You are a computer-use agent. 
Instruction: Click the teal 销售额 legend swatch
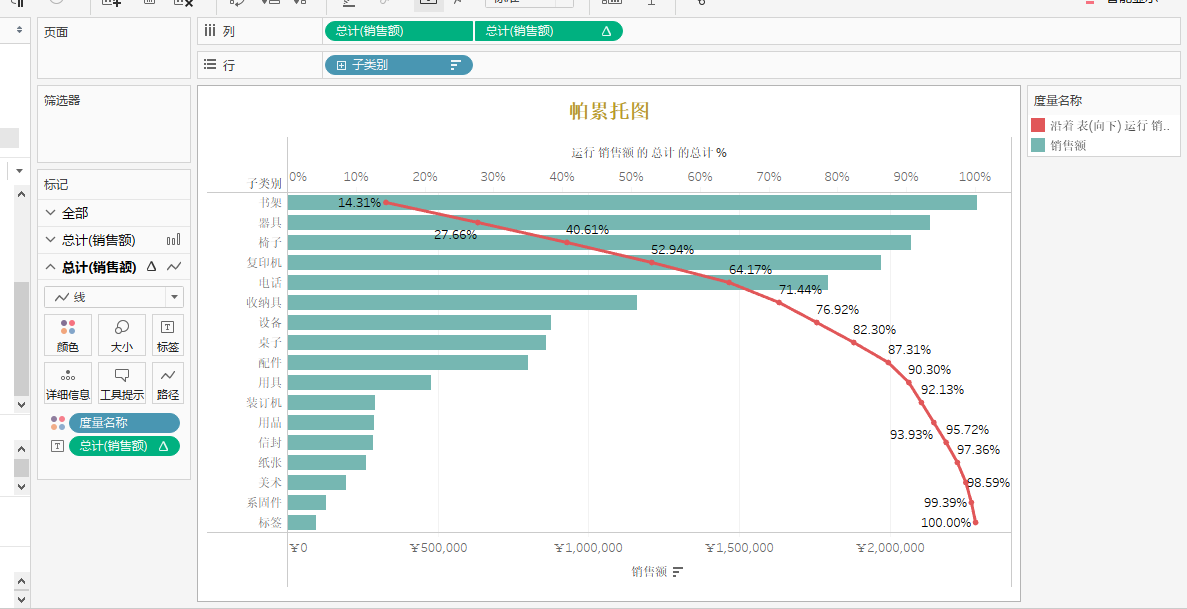coord(1038,145)
